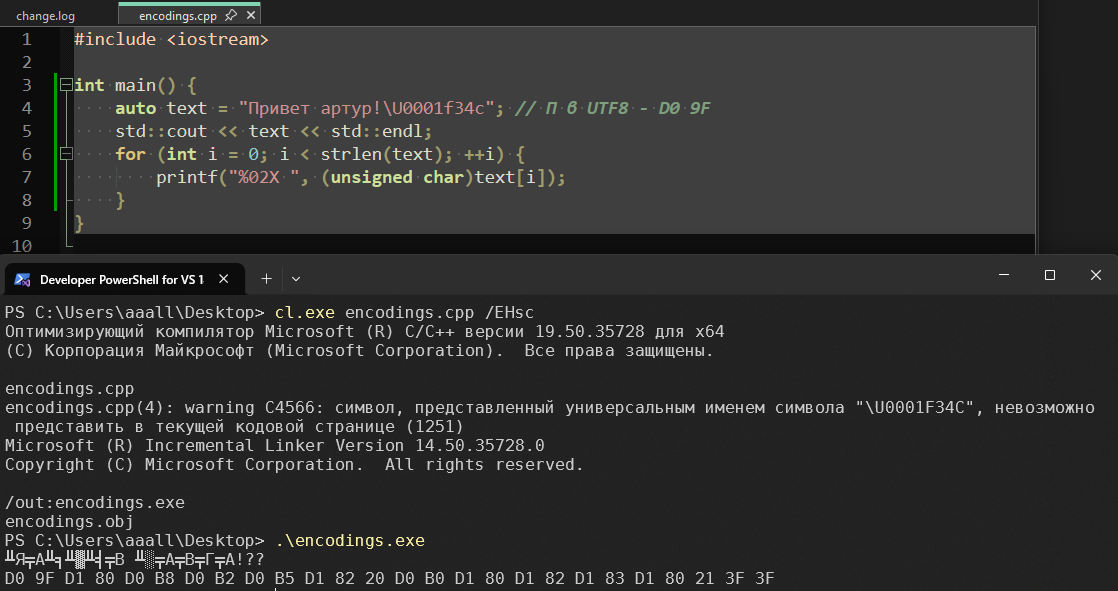The width and height of the screenshot is (1118, 591).
Task: Switch to the change.log tab
Action: click(47, 15)
